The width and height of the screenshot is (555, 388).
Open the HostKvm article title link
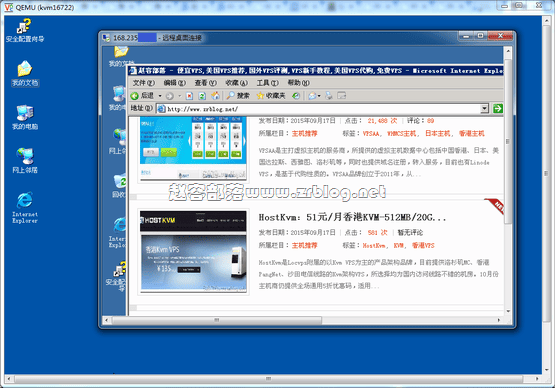pos(352,217)
